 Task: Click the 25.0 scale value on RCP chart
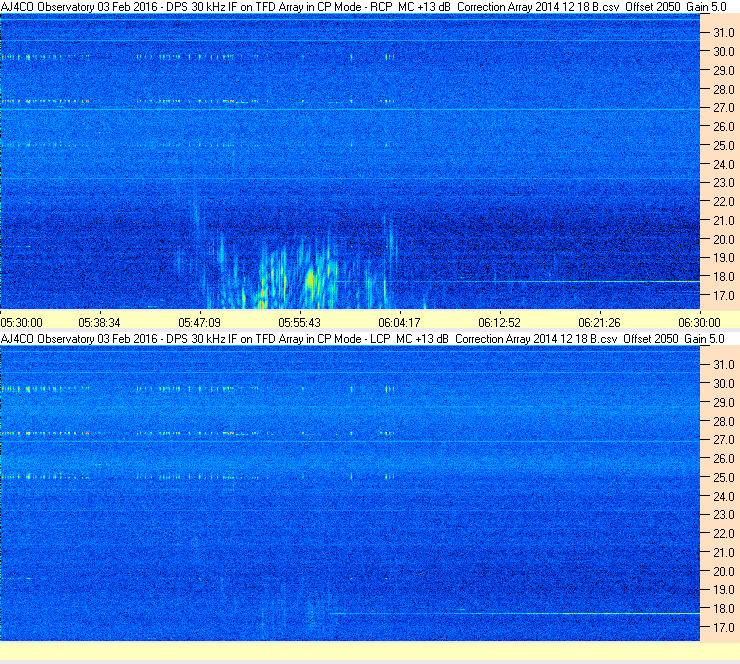pyautogui.click(x=724, y=146)
